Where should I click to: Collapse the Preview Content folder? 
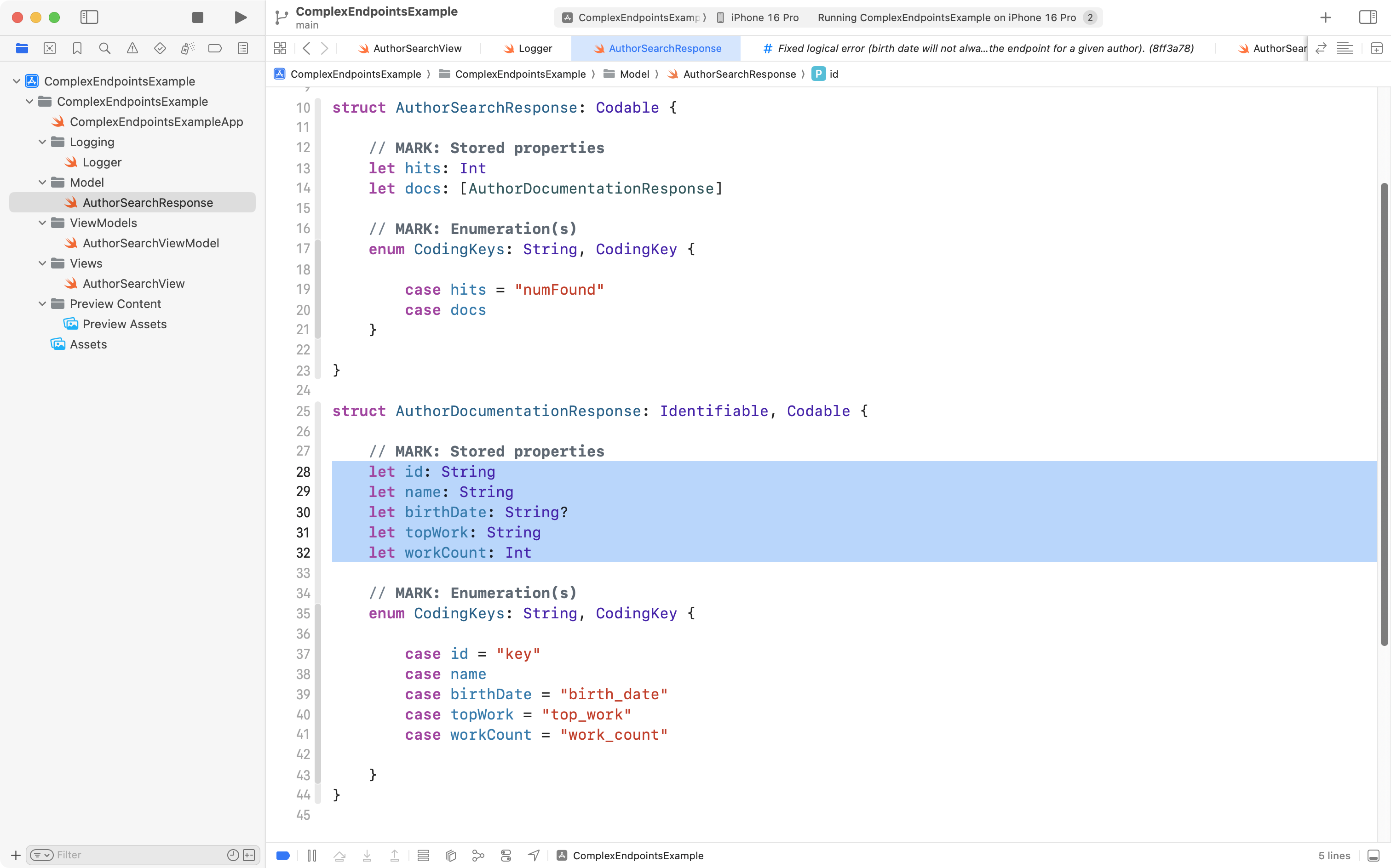42,304
